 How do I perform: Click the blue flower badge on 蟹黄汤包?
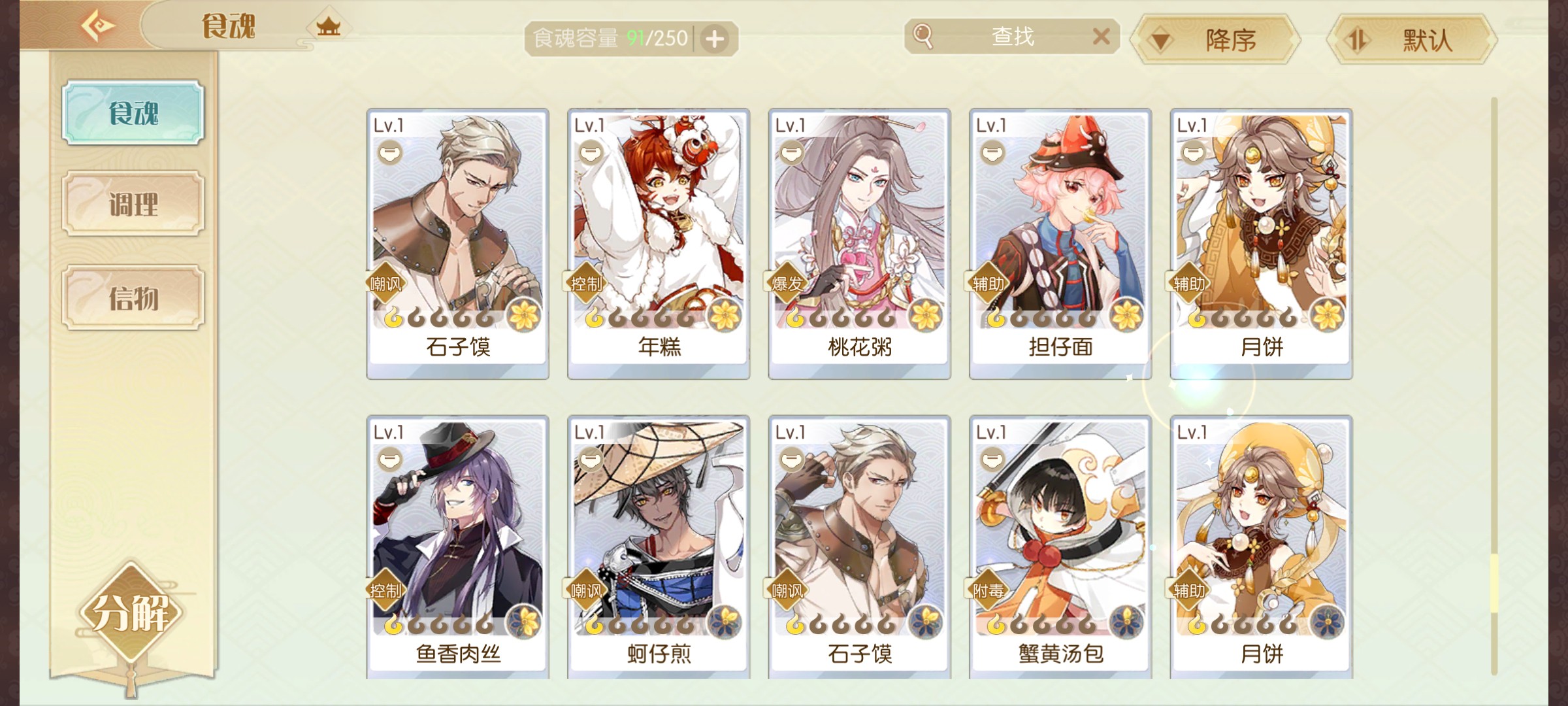[x=1126, y=622]
